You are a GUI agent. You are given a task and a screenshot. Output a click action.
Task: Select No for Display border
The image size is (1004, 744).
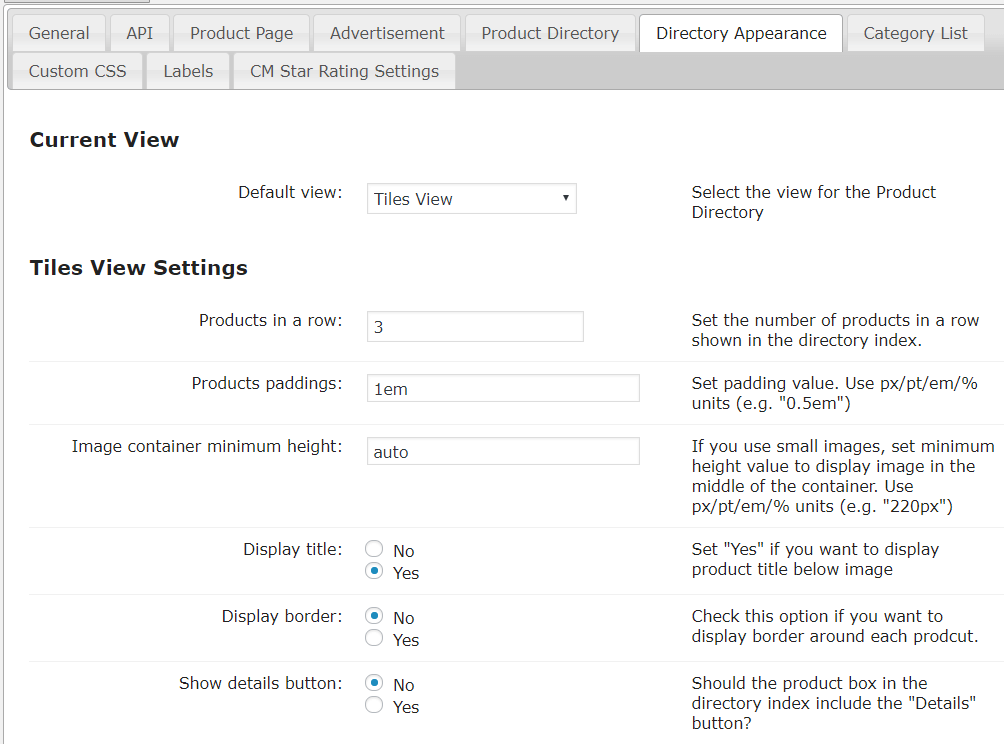click(375, 616)
